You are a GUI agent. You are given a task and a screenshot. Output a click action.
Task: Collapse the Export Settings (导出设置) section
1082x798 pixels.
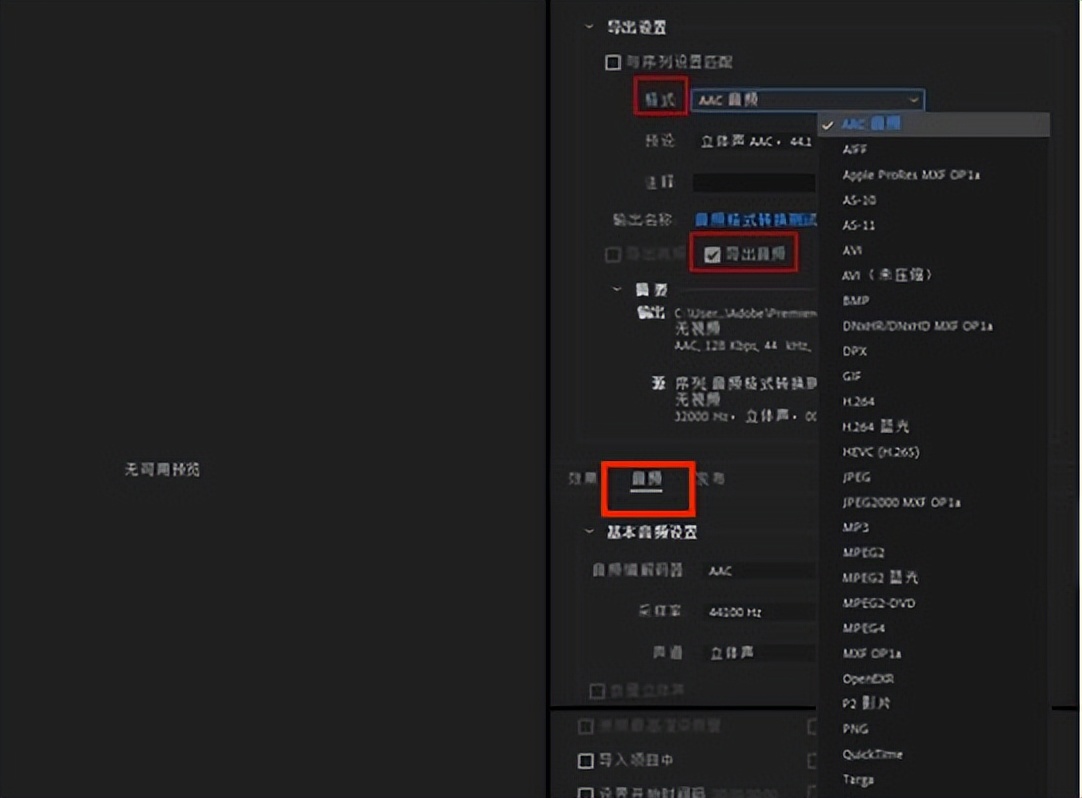pyautogui.click(x=588, y=27)
